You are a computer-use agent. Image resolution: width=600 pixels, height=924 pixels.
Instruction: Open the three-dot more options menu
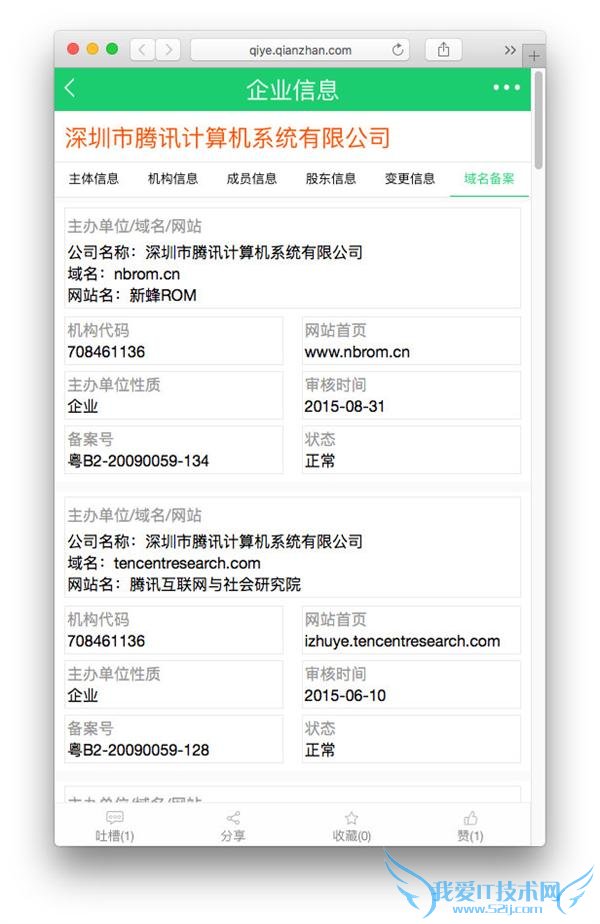tap(506, 87)
